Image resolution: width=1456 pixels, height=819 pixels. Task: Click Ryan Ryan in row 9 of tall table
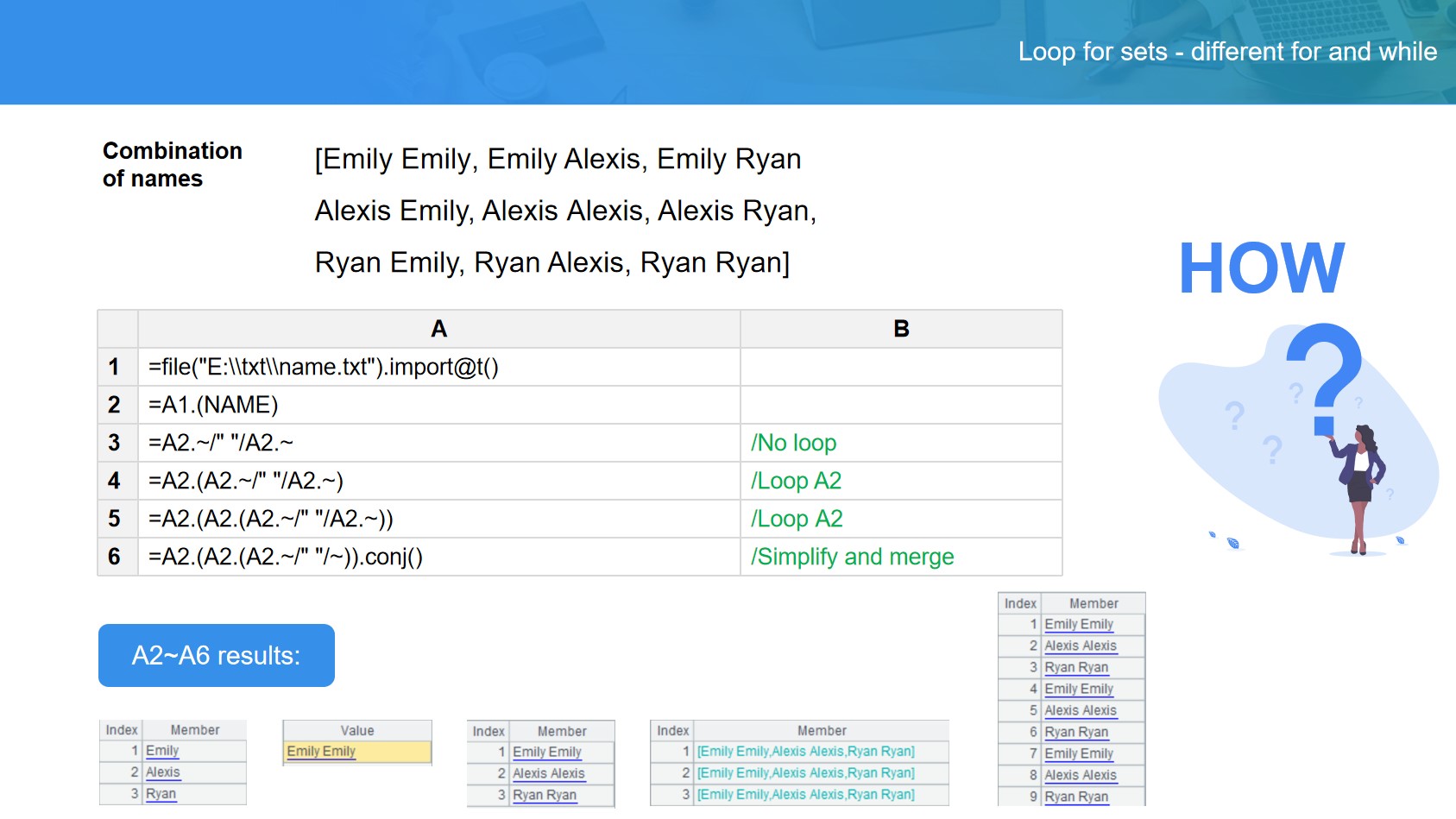pos(1076,797)
